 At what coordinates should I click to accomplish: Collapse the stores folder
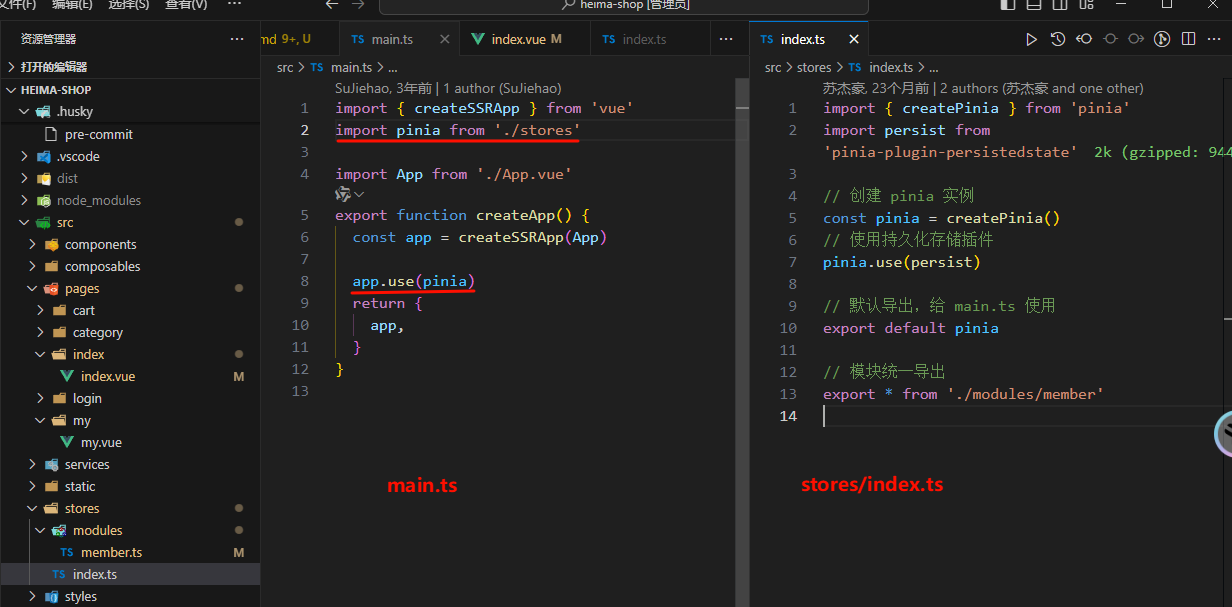130,508
